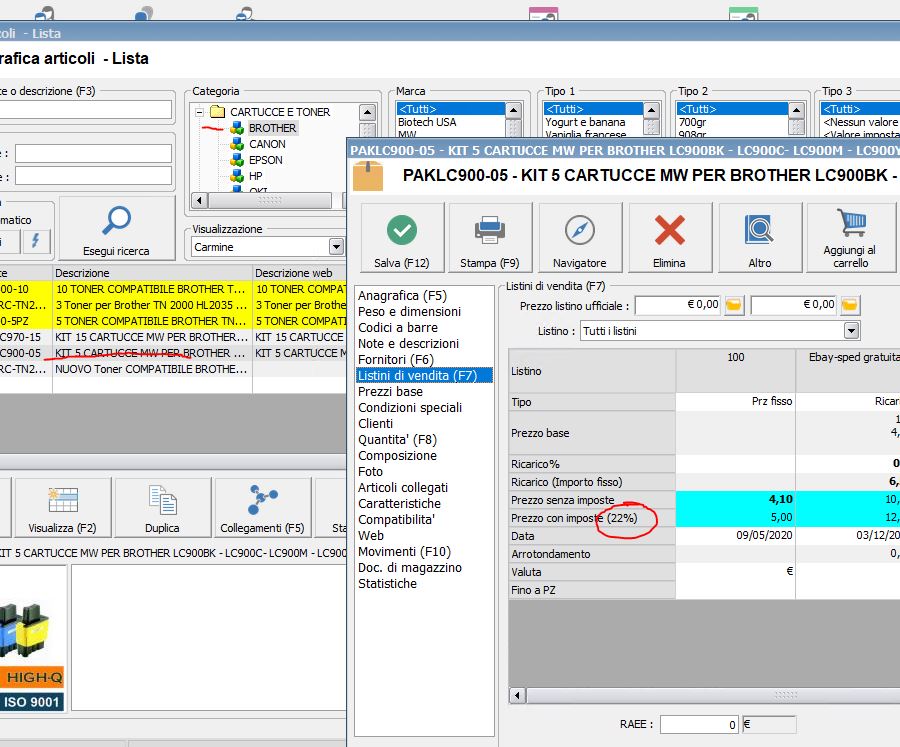This screenshot has width=900, height=747.
Task: Select Biotech USA in Marca list
Action: click(x=427, y=122)
